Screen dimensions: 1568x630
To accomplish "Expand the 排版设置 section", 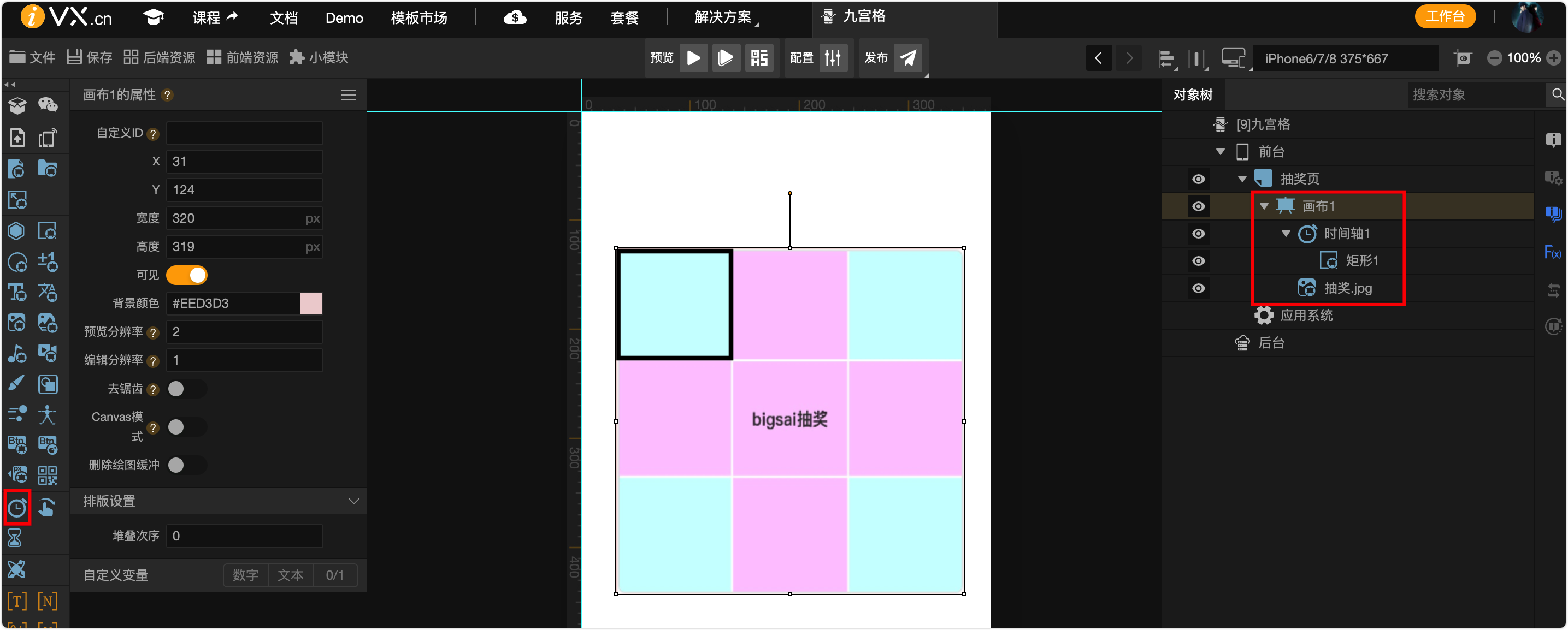I will click(x=353, y=501).
